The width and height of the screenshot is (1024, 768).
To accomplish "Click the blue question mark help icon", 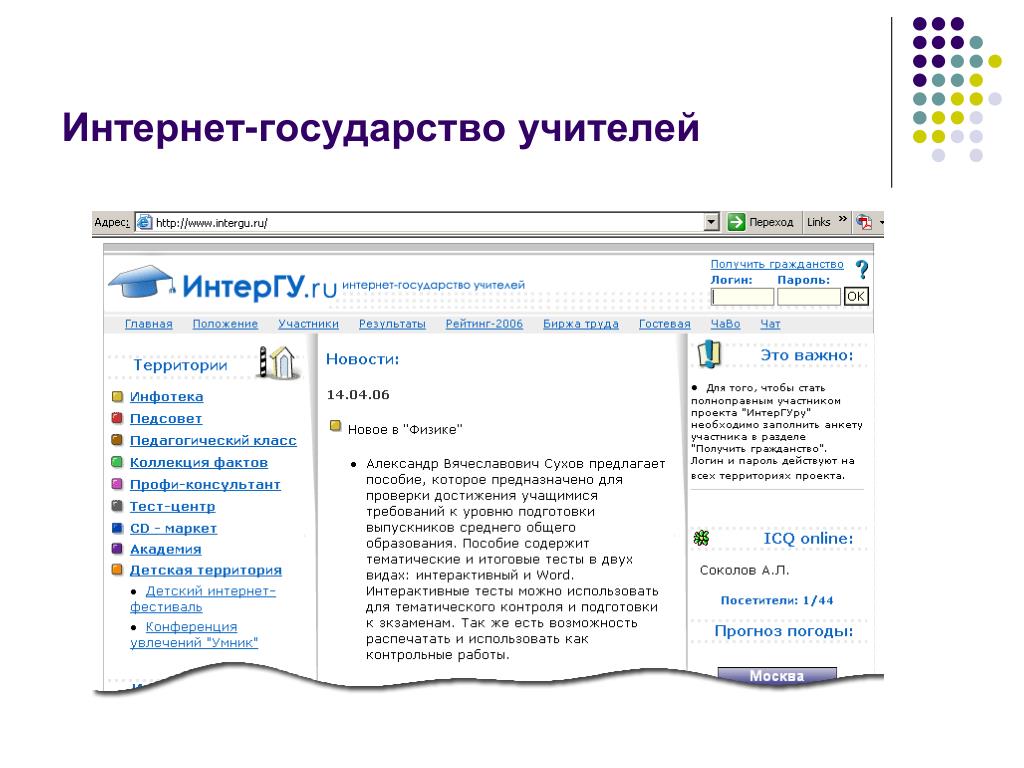I will pyautogui.click(x=862, y=270).
